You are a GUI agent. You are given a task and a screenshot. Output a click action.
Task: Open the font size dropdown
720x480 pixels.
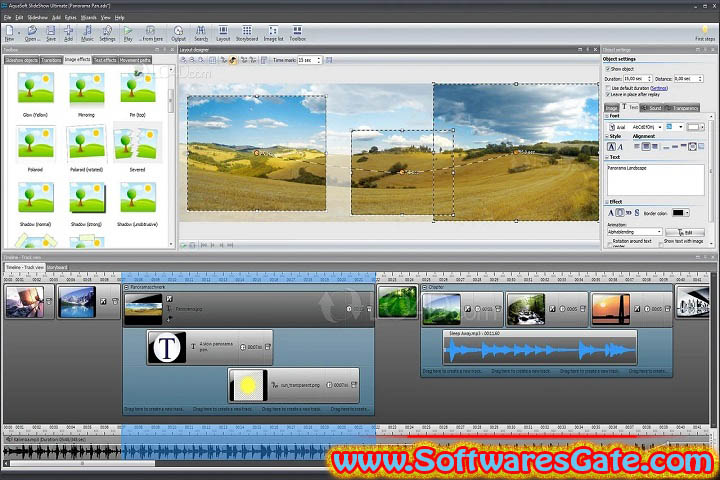coord(681,127)
